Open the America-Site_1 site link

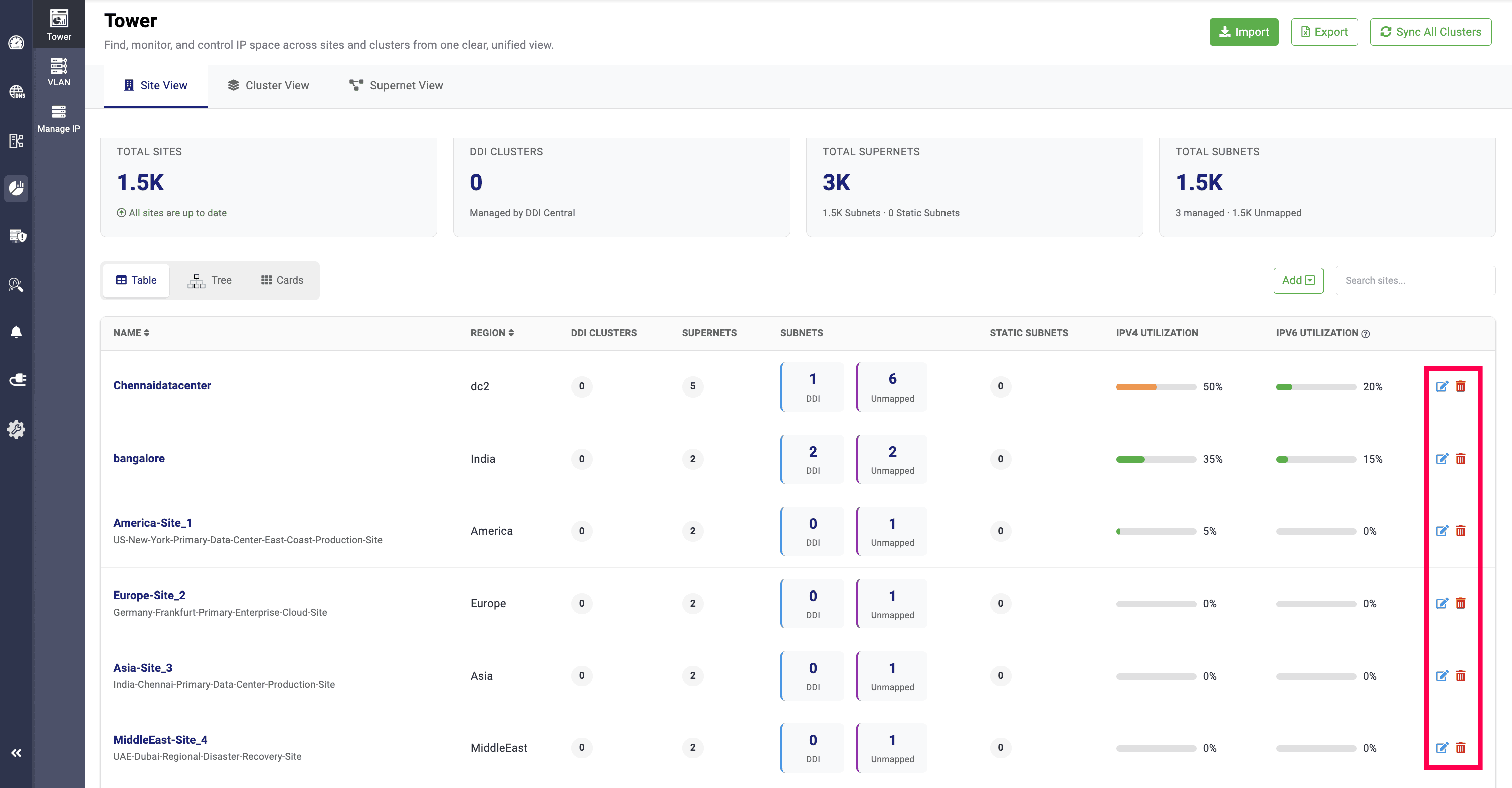[152, 523]
